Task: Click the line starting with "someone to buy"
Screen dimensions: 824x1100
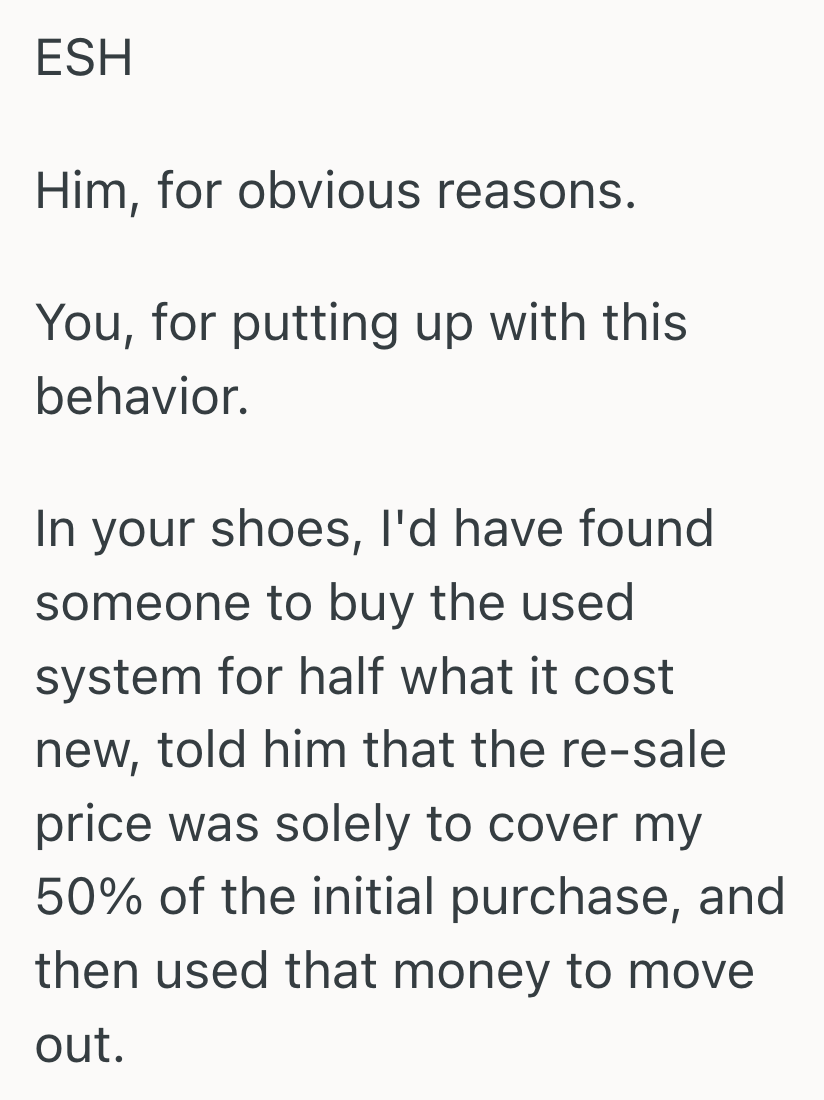Action: (335, 603)
